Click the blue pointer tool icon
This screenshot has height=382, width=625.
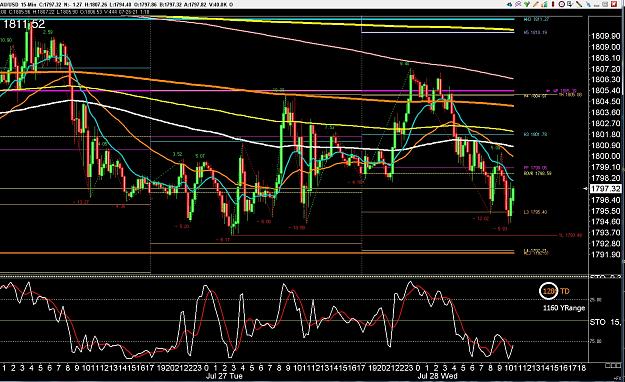[x=589, y=4]
